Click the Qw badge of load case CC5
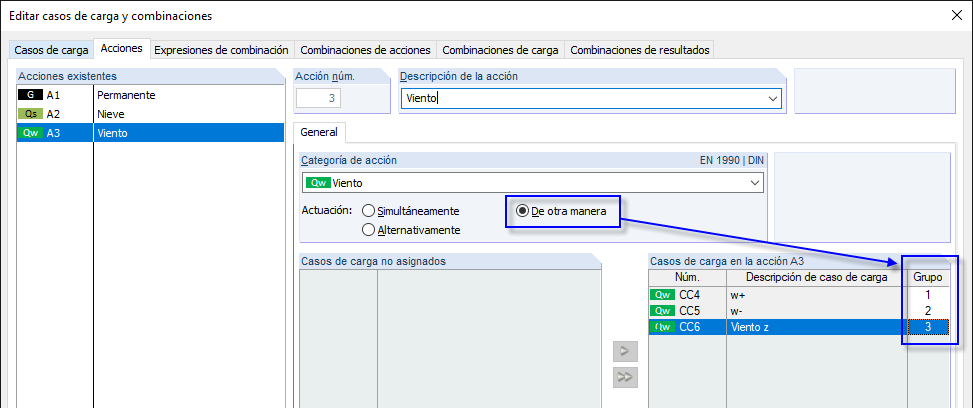Screen dimensions: 973x408 click(661, 311)
